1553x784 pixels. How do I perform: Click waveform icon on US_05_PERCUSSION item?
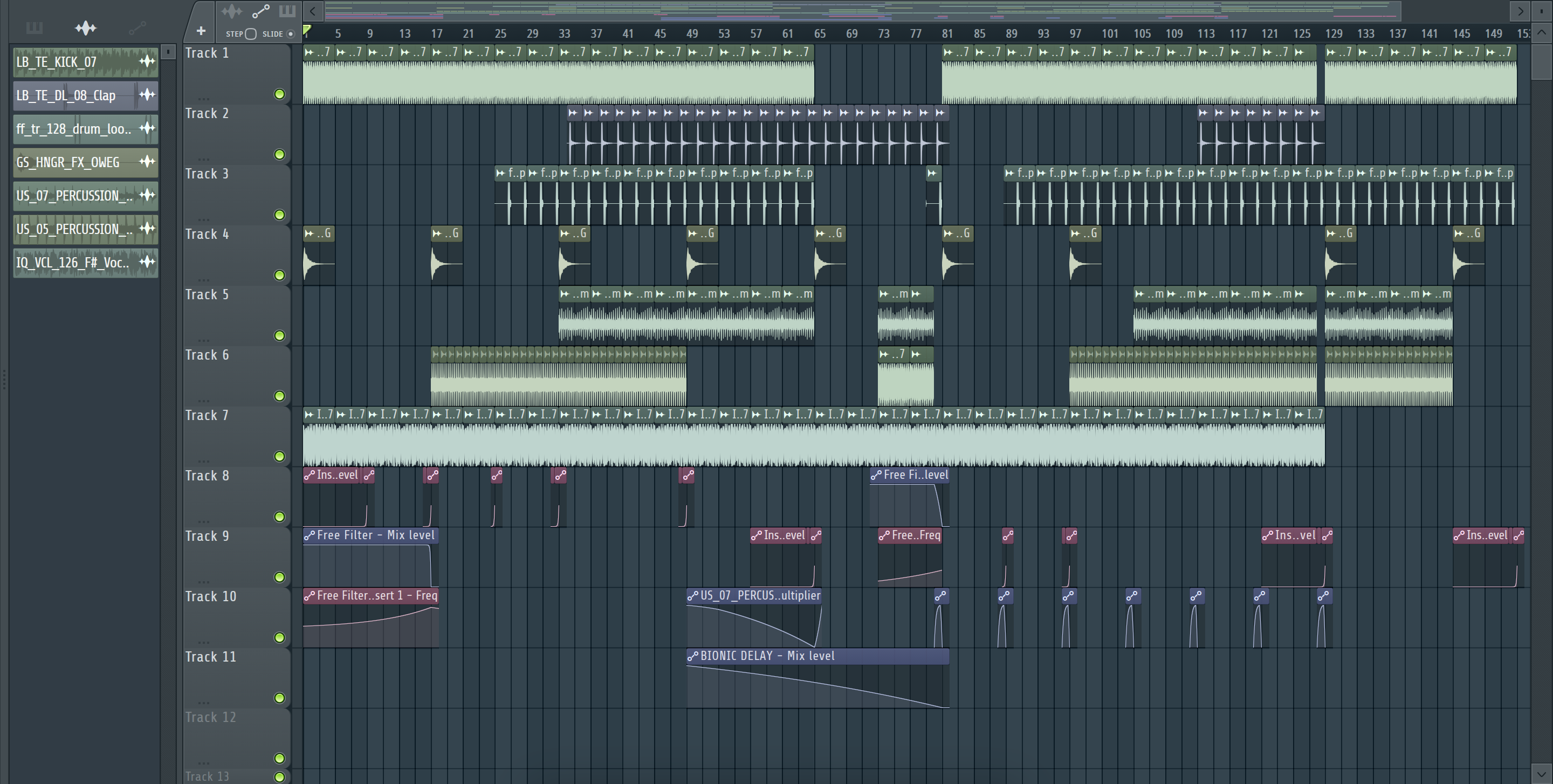pos(147,228)
